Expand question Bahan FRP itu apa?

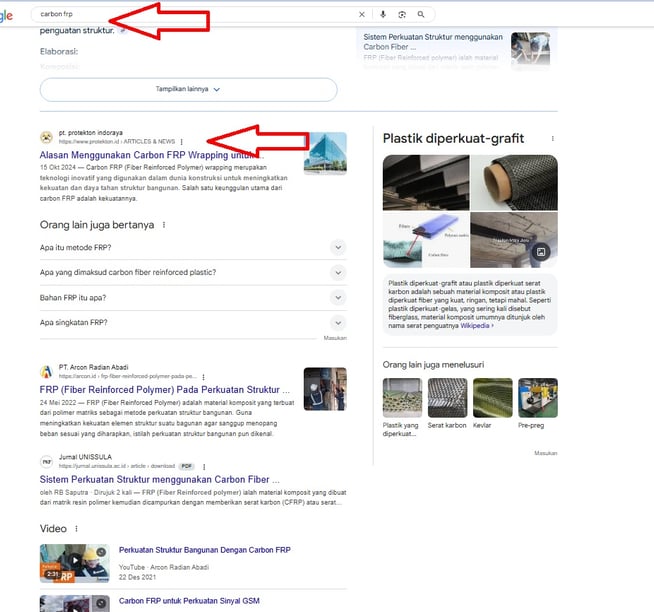pyautogui.click(x=193, y=297)
